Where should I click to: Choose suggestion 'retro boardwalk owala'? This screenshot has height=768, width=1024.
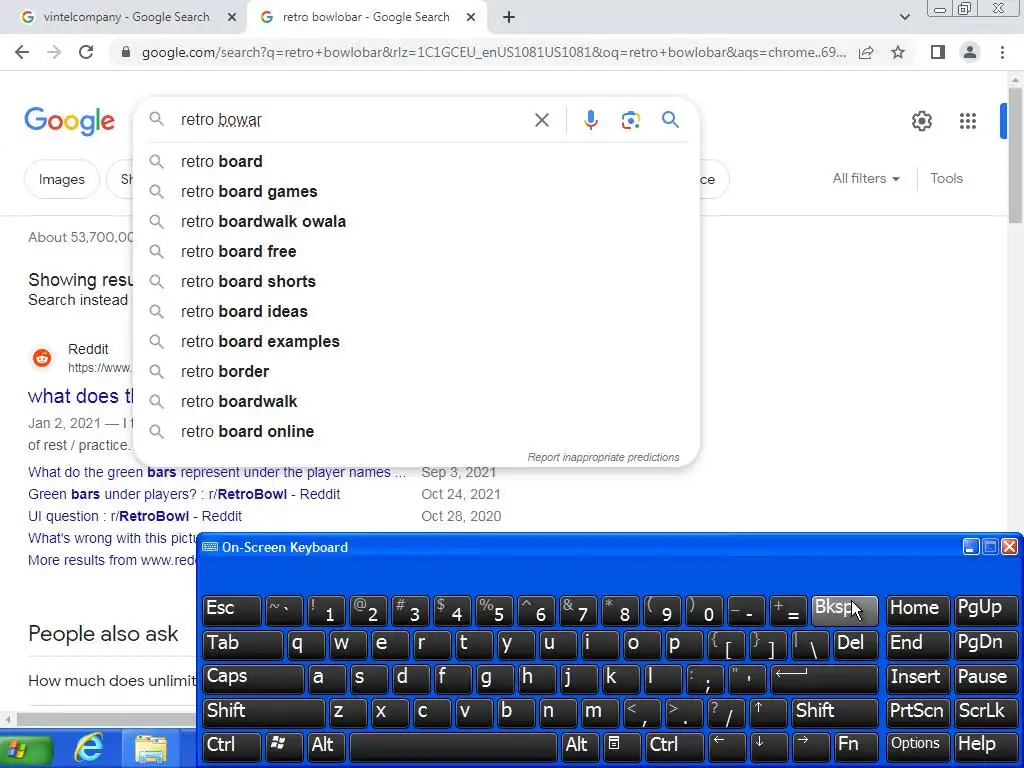click(x=416, y=221)
